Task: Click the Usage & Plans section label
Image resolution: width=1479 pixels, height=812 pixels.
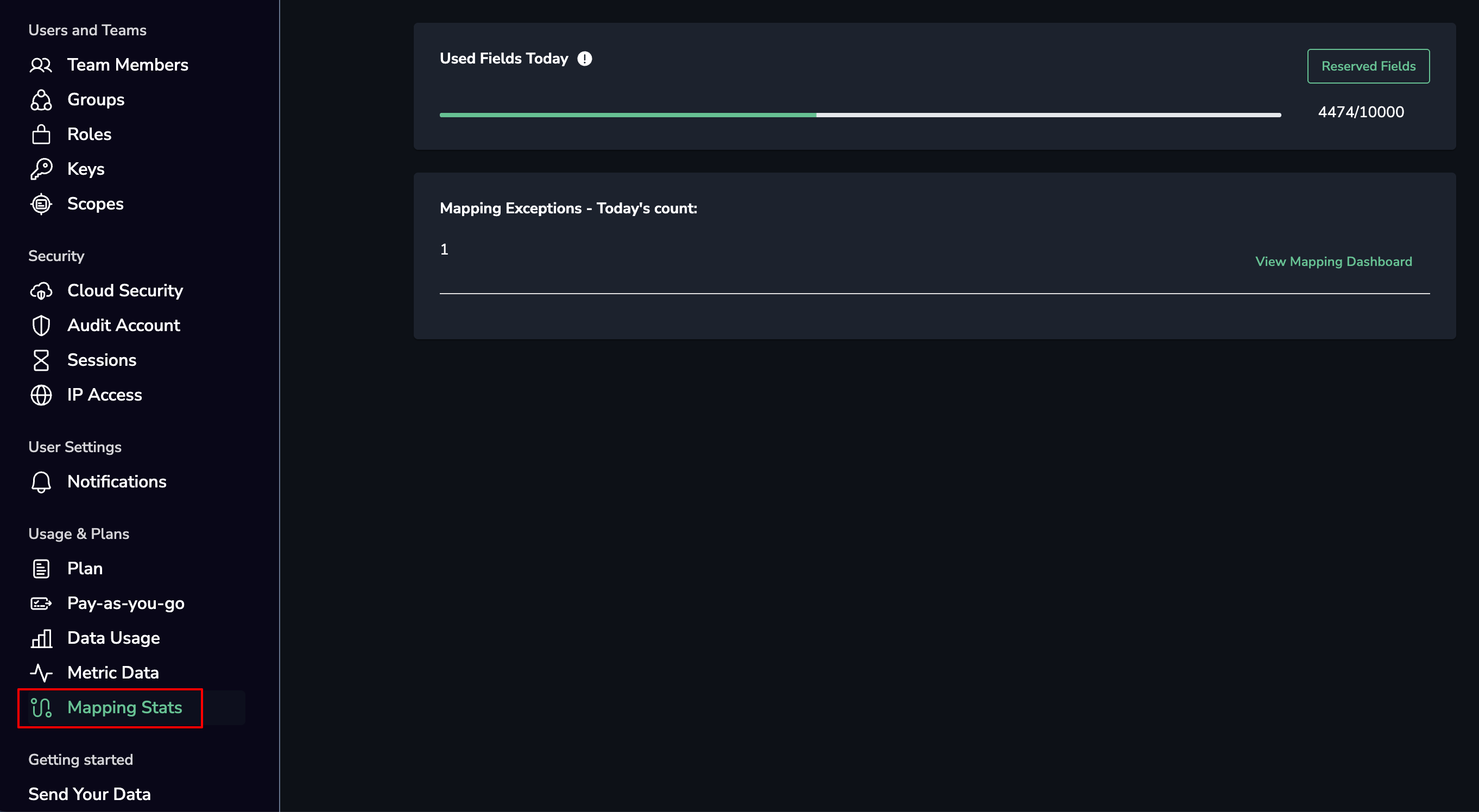Action: [79, 534]
